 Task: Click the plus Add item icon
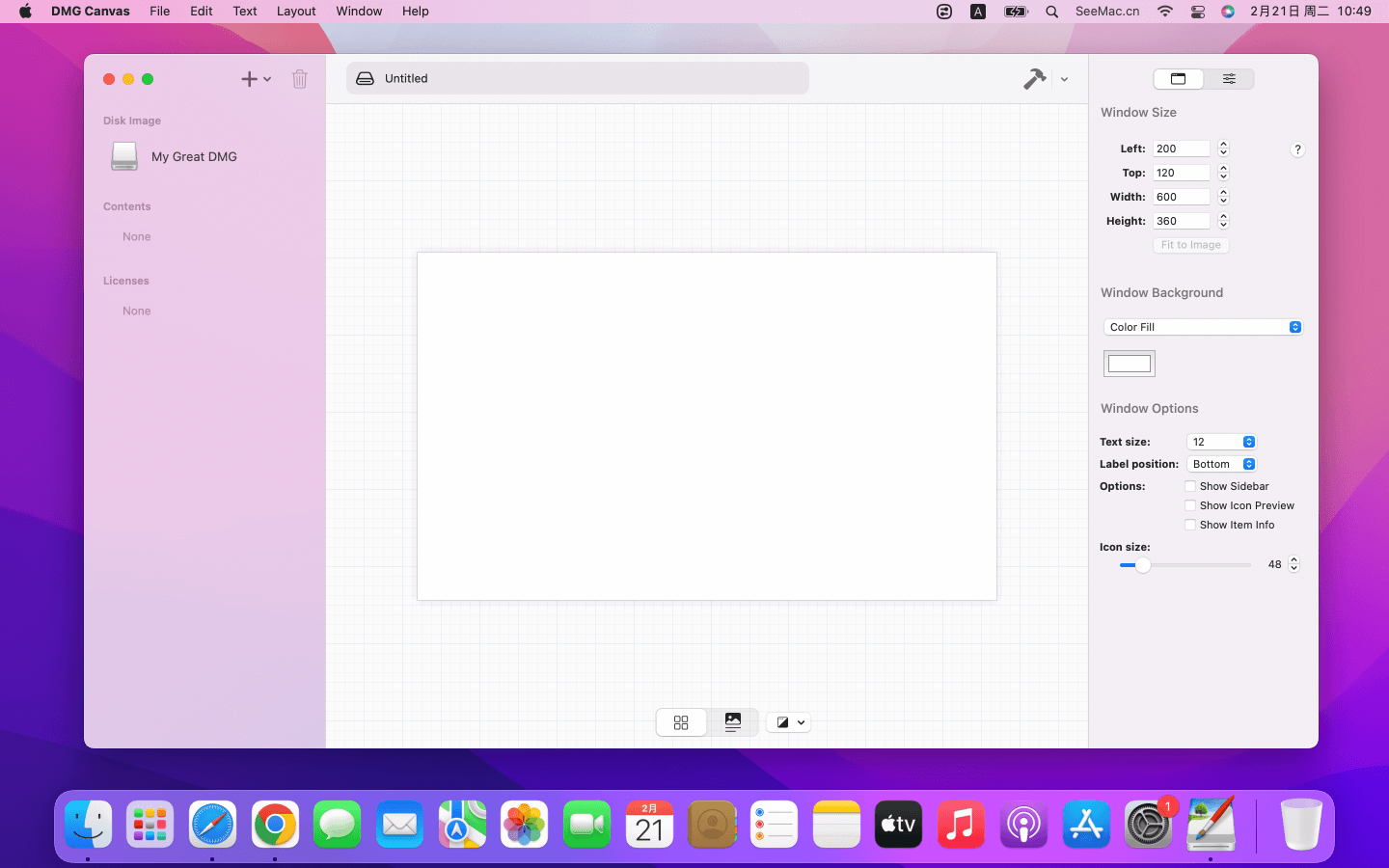point(249,79)
